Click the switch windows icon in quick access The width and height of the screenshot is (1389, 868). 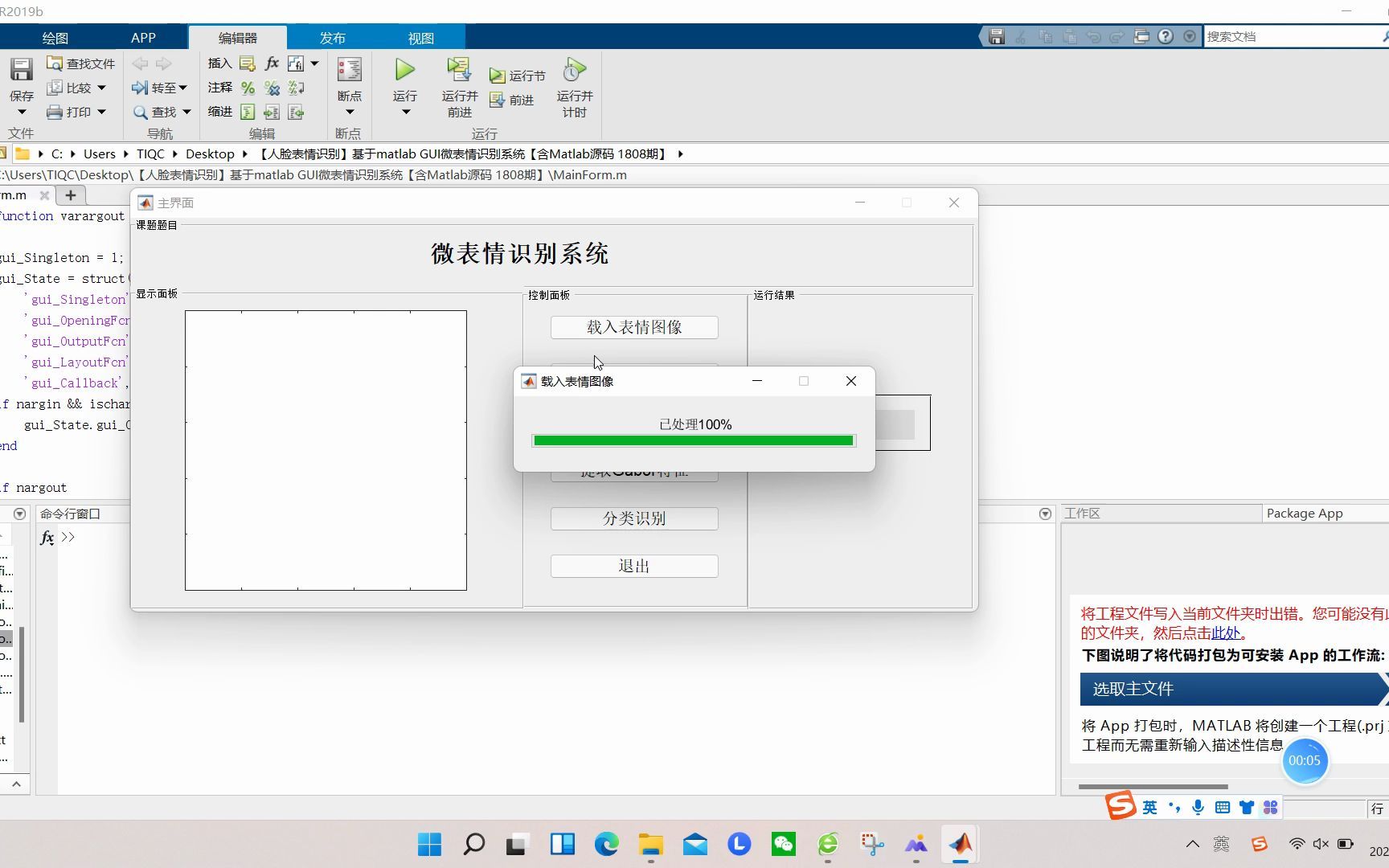coord(1141,36)
